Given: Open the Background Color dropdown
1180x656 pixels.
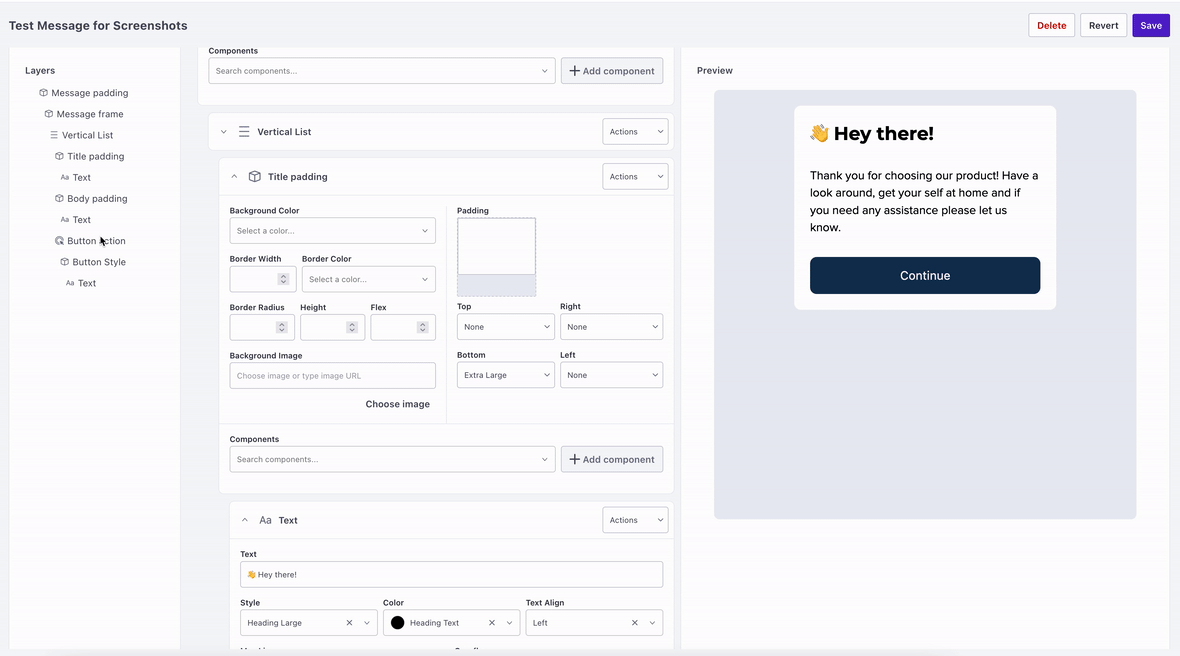Looking at the screenshot, I should pos(333,231).
